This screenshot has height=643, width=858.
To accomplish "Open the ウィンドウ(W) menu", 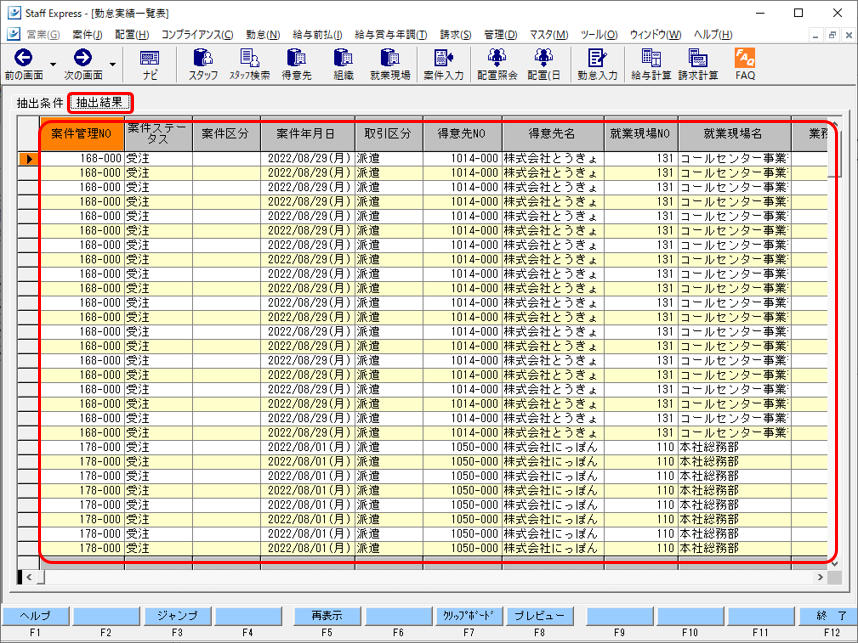I will point(655,34).
